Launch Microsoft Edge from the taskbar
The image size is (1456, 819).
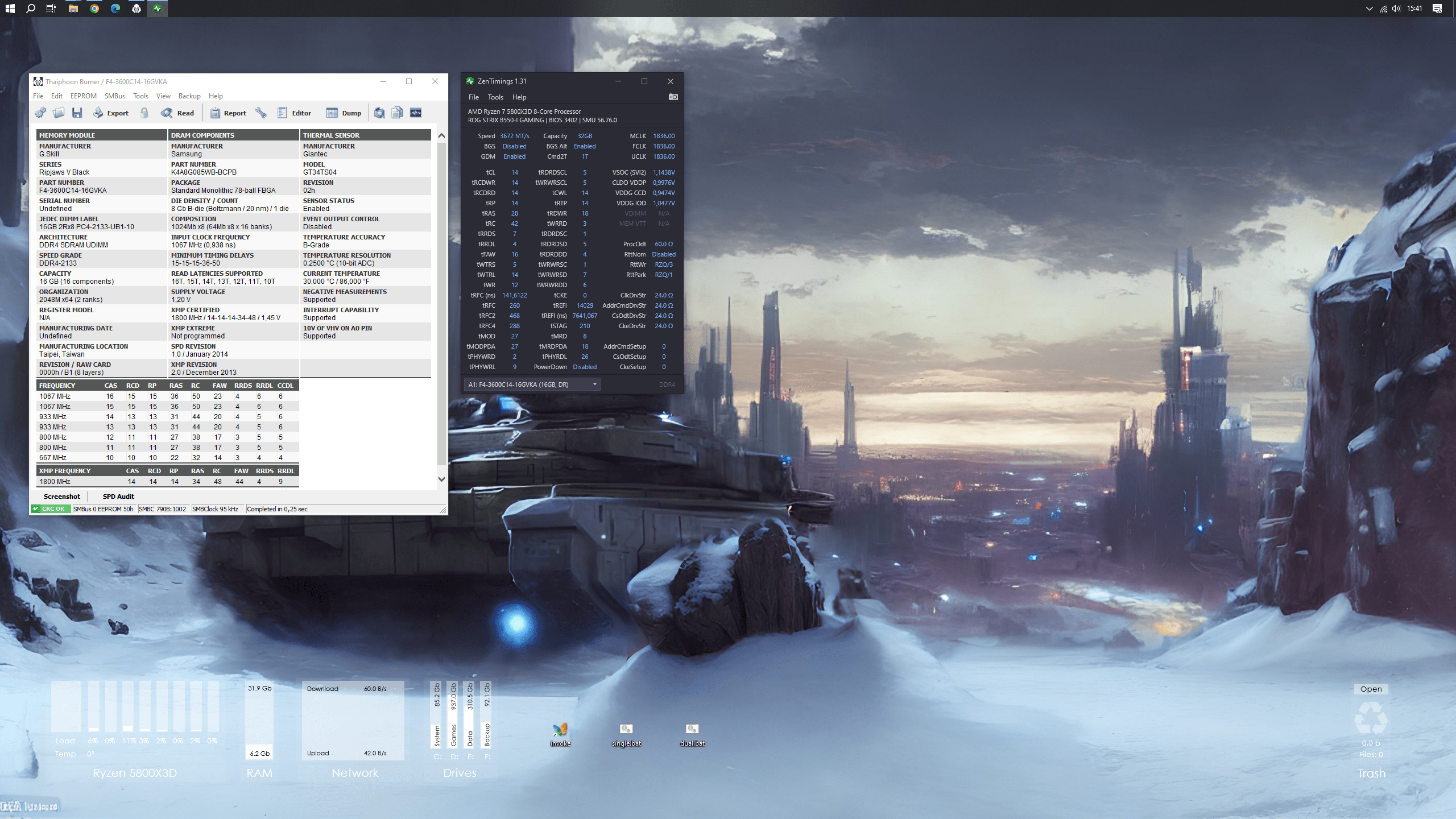pyautogui.click(x=115, y=9)
